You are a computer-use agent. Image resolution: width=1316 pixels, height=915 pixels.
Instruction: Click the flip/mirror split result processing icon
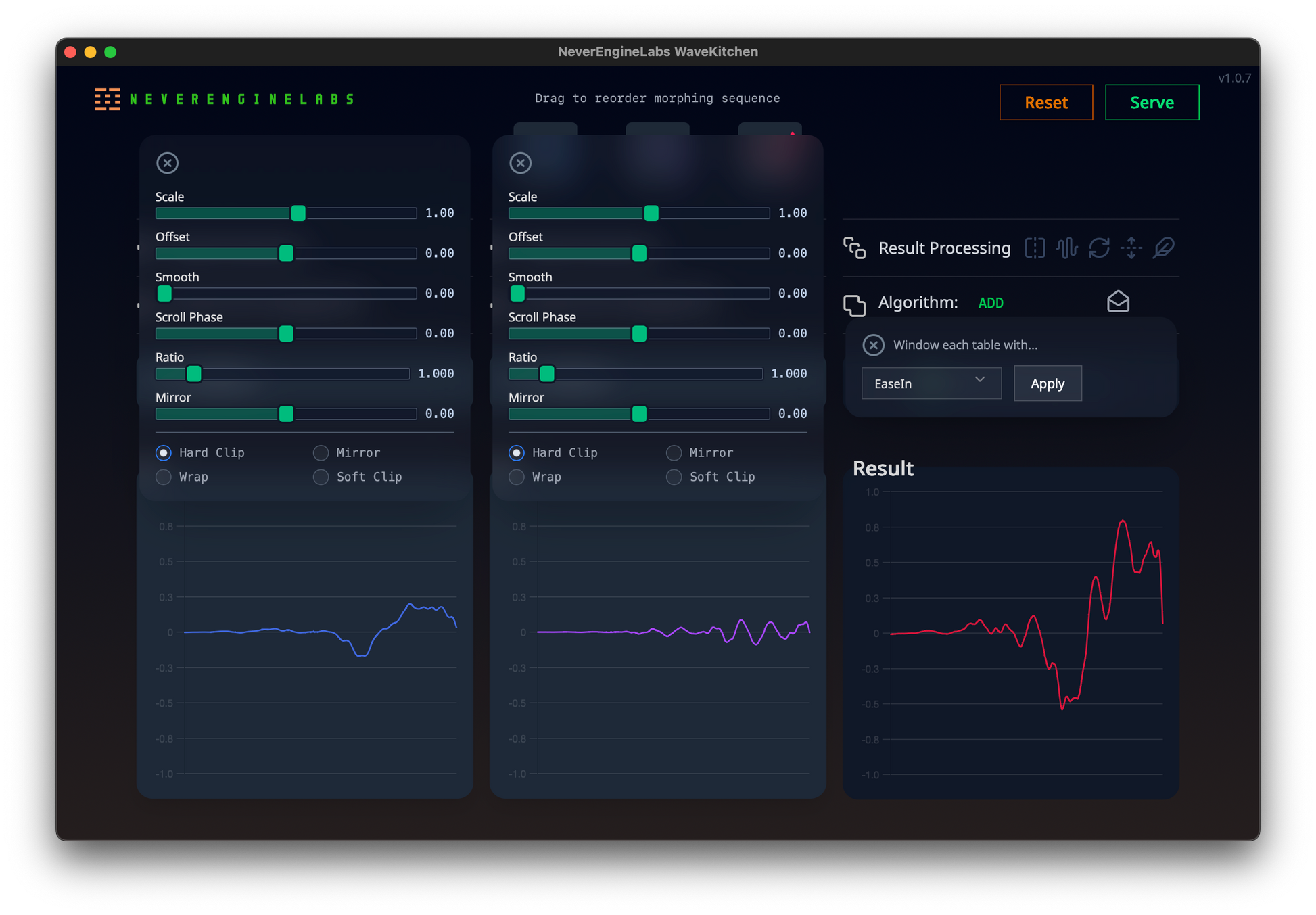click(1035, 248)
